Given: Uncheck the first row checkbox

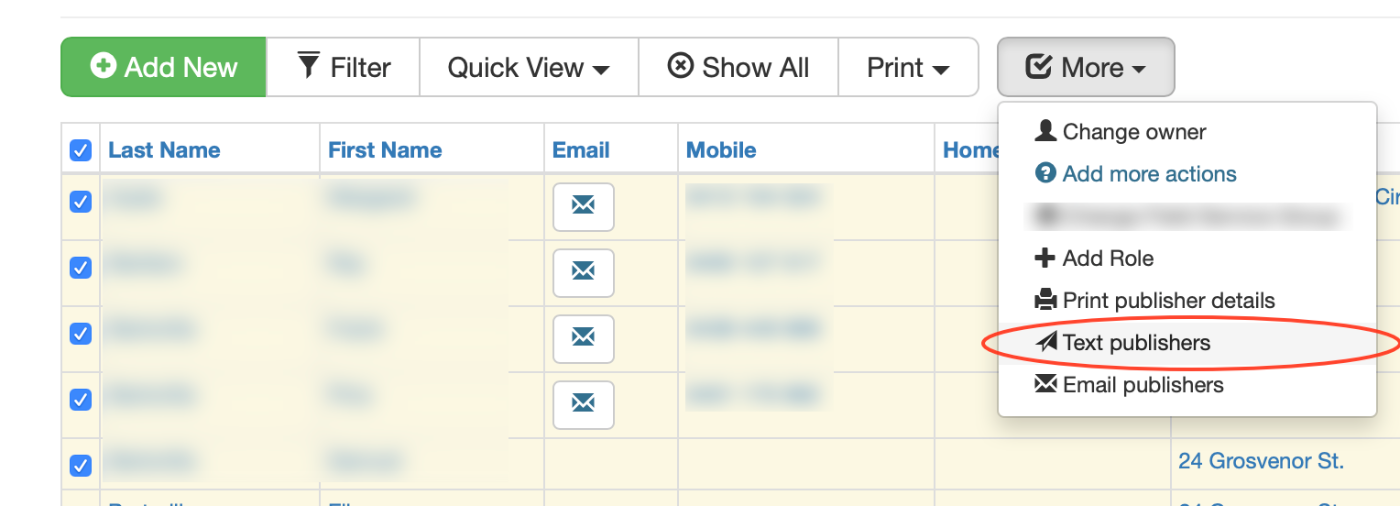Looking at the screenshot, I should 80,202.
